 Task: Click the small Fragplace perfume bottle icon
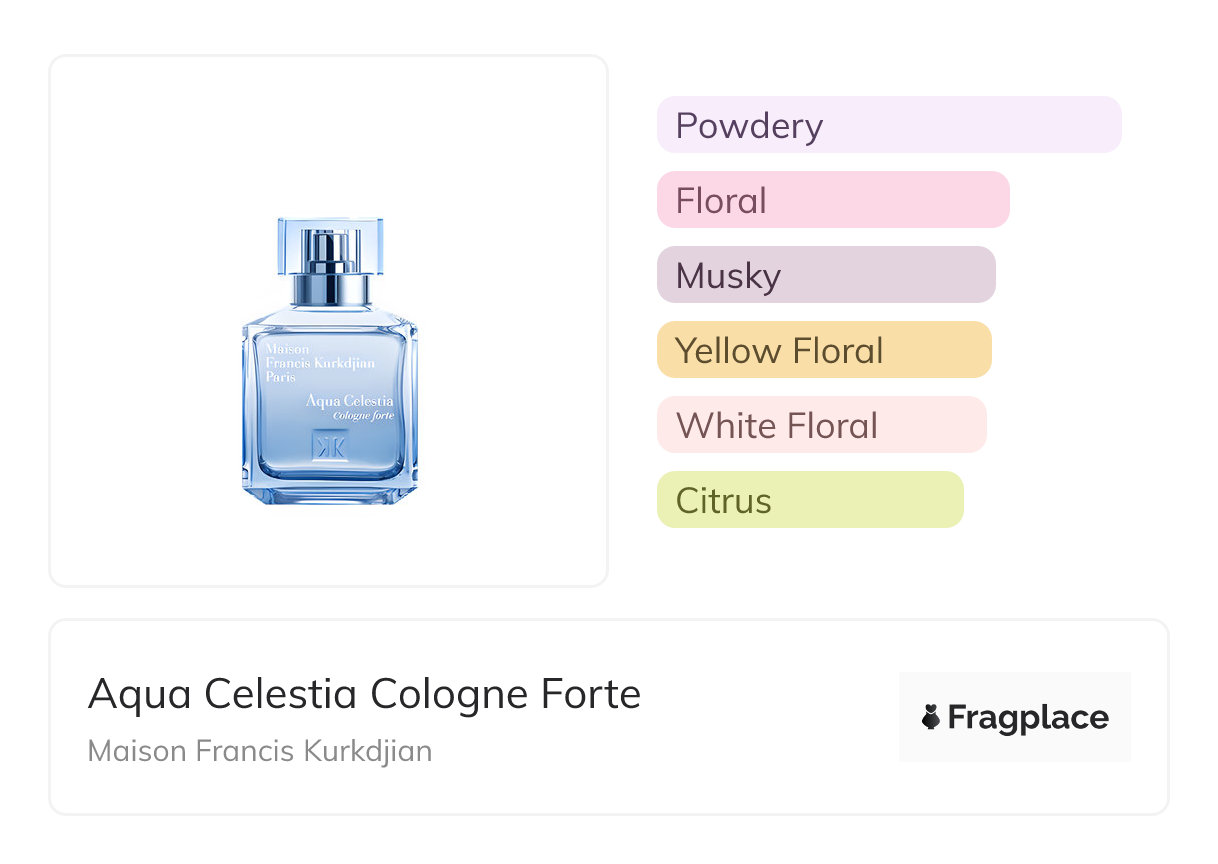point(930,717)
